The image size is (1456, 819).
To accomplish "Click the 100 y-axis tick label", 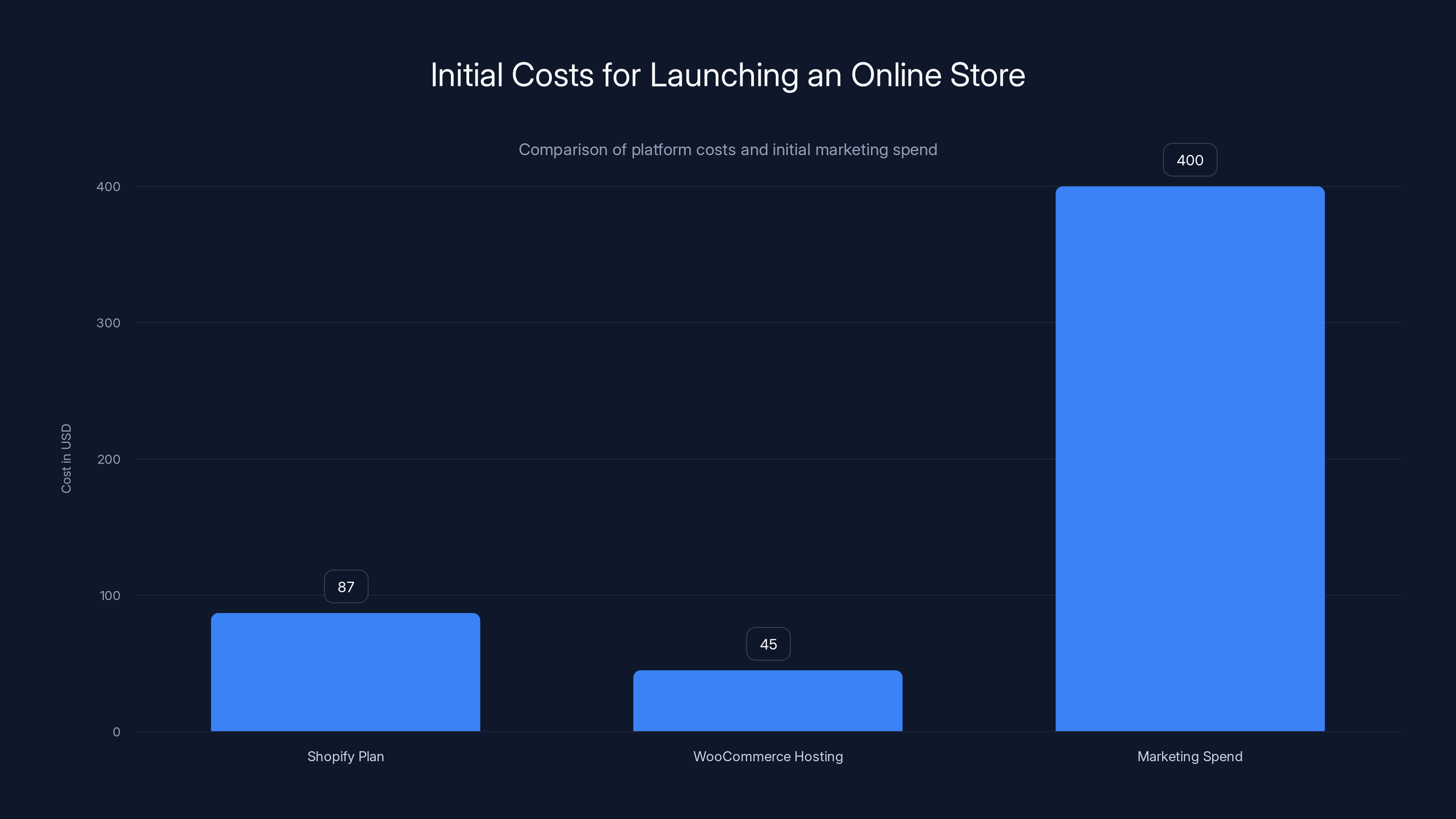I will pos(111,595).
